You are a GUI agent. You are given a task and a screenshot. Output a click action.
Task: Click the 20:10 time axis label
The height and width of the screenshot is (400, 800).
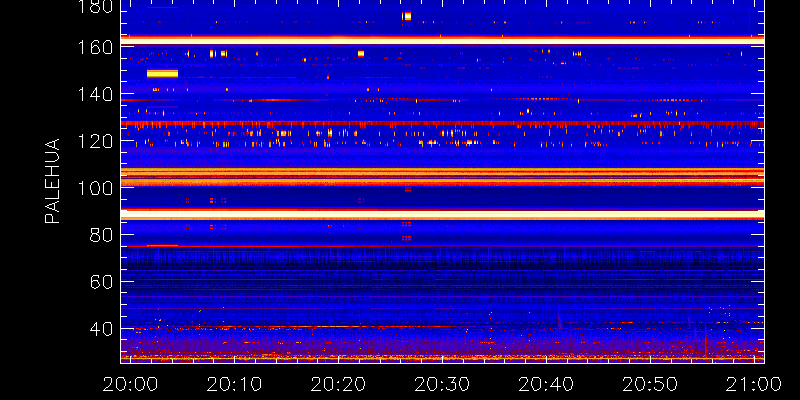pyautogui.click(x=234, y=384)
